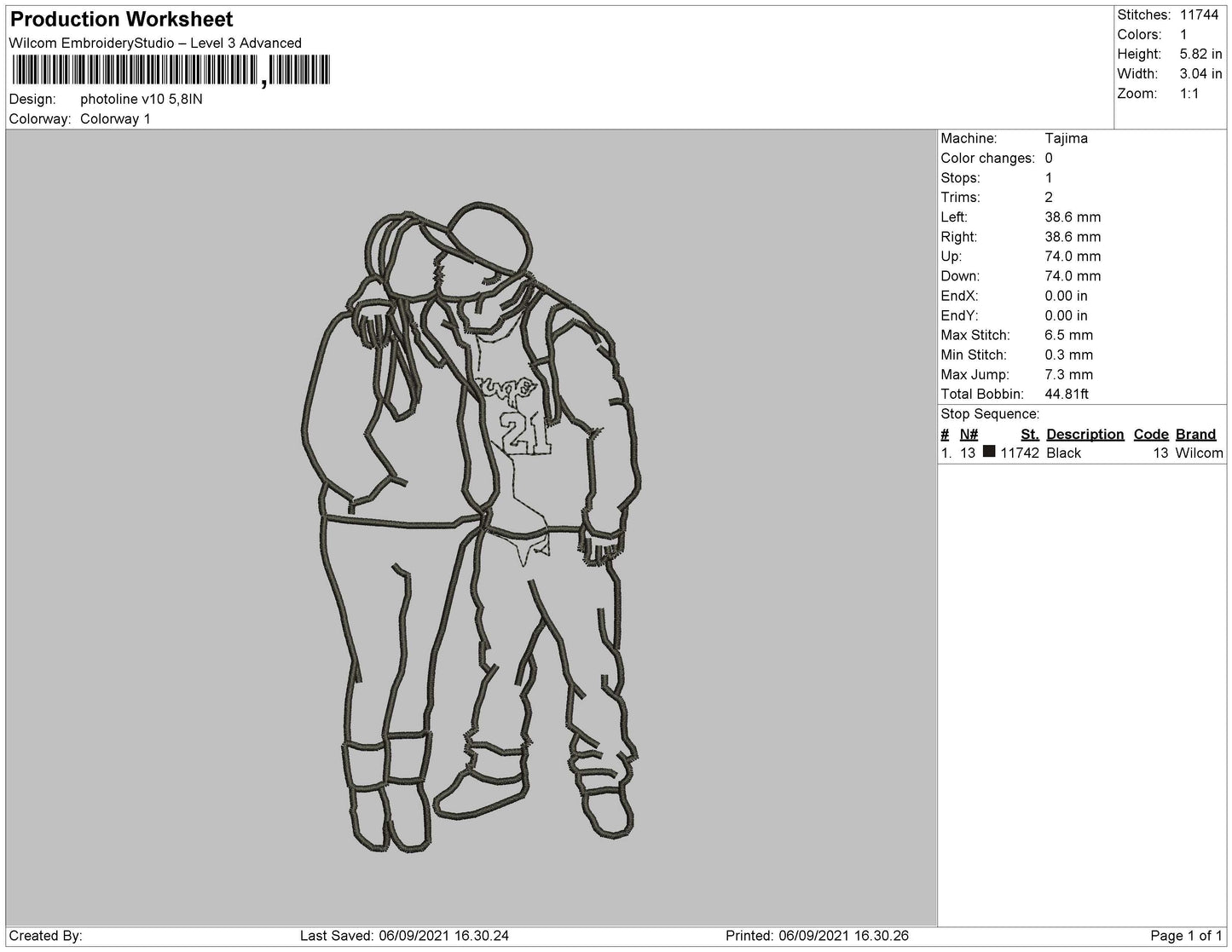Click the barcode under the header
This screenshot has height=952, width=1232.
tap(171, 71)
